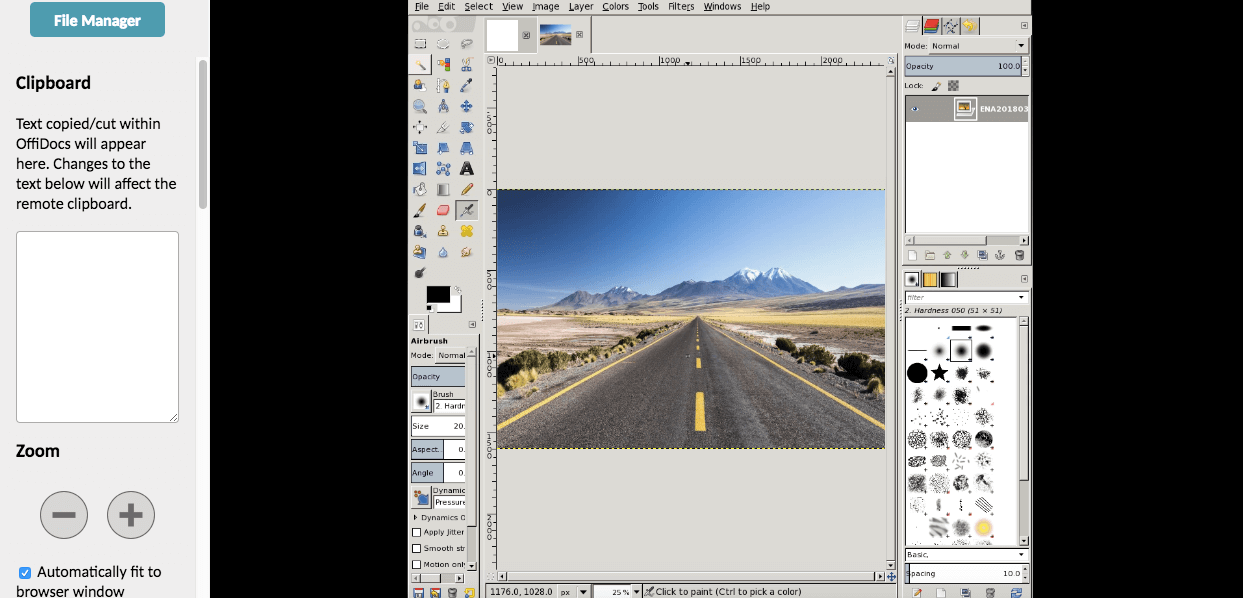Uncheck Automatically fit to browser window
1243x598 pixels.
24,571
